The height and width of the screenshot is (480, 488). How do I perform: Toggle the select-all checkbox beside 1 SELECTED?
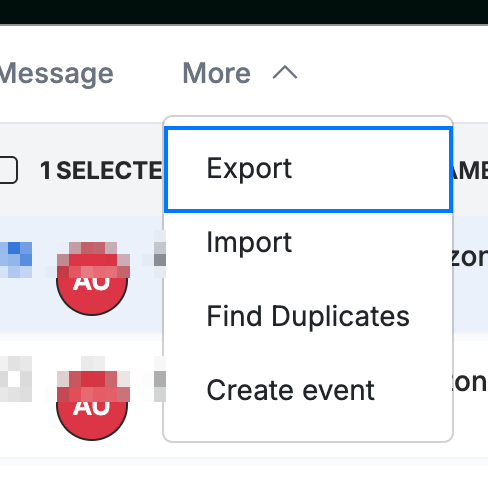(x=8, y=170)
